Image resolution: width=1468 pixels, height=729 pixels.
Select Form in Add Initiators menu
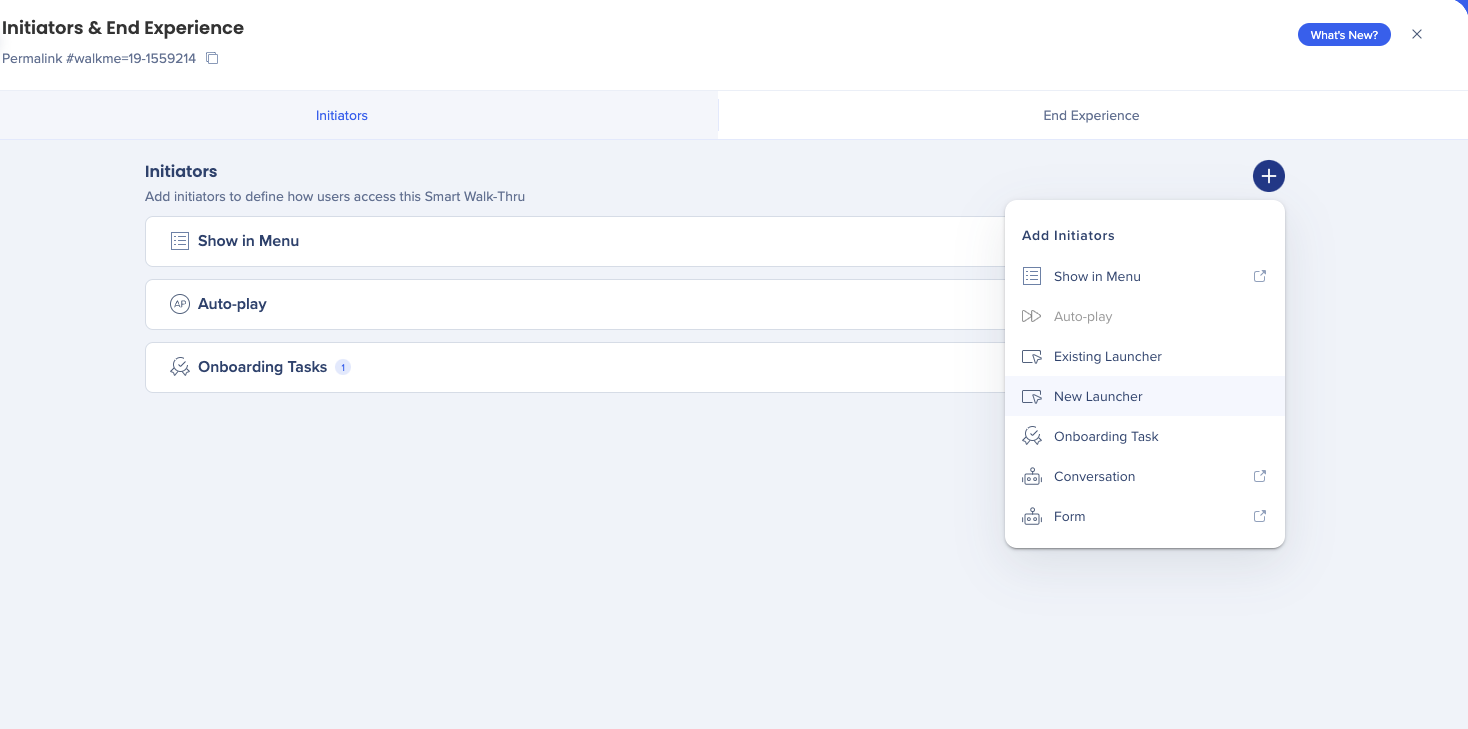click(1069, 516)
